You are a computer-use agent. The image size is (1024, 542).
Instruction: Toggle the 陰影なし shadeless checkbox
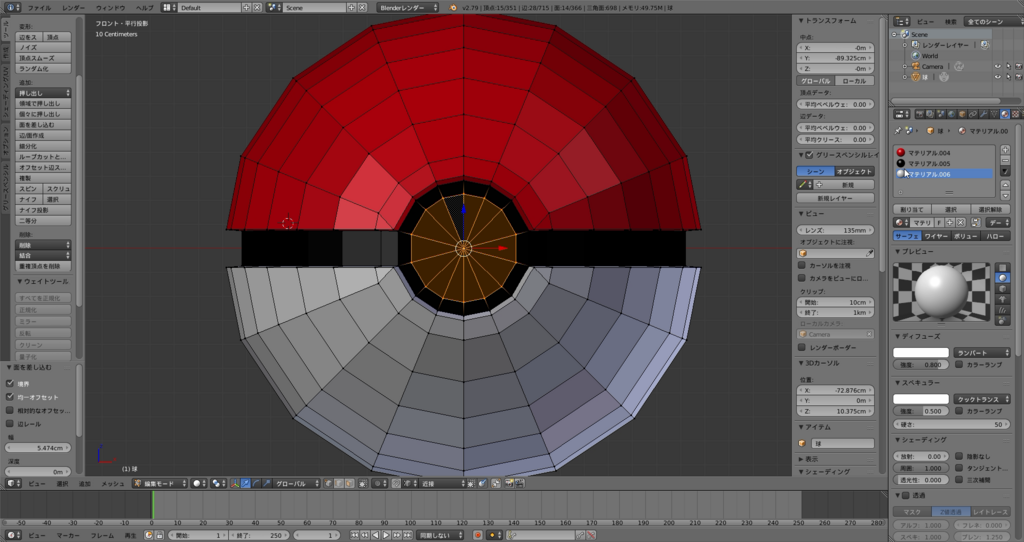(x=960, y=454)
